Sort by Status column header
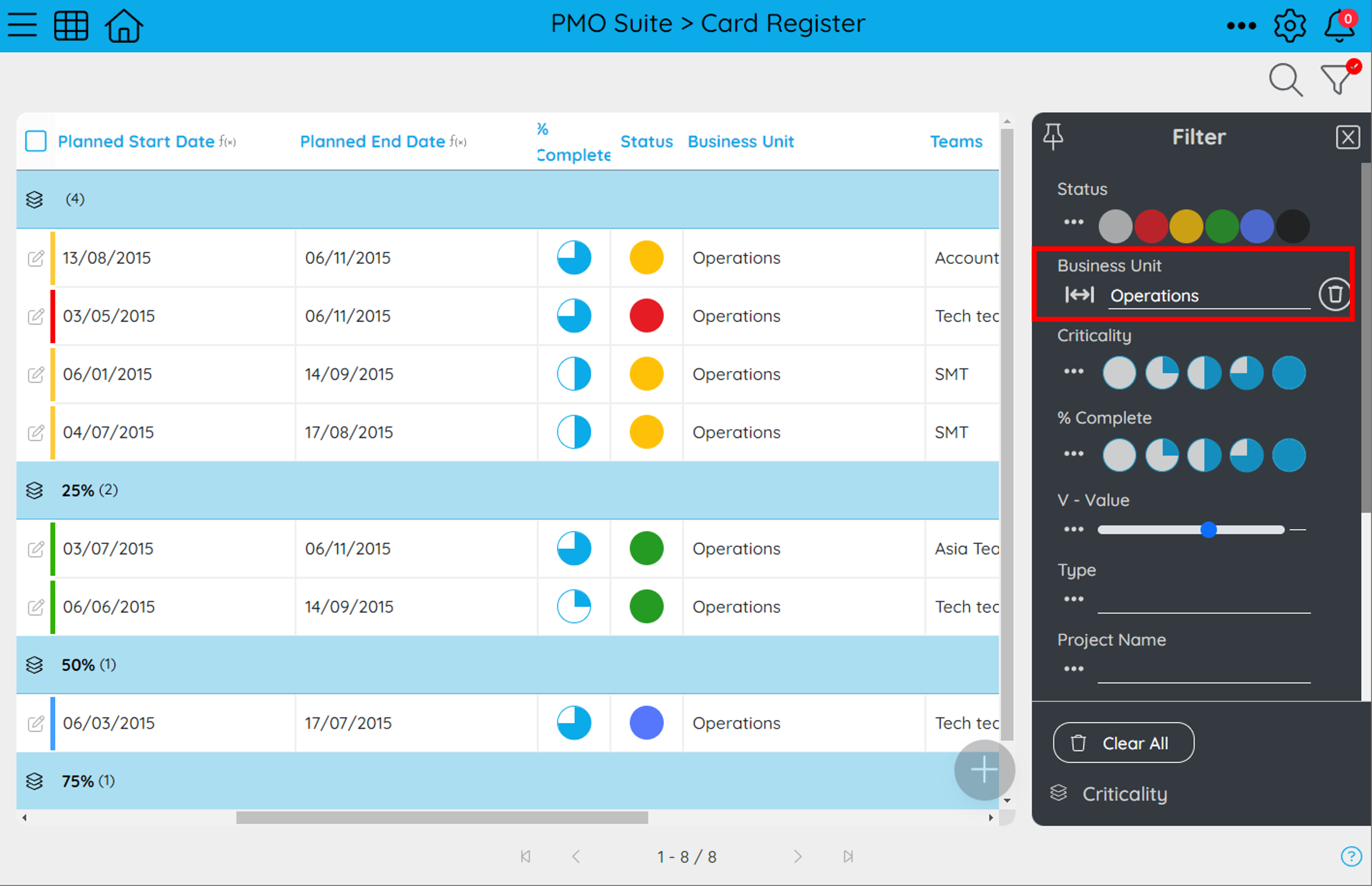This screenshot has height=886, width=1372. [646, 141]
